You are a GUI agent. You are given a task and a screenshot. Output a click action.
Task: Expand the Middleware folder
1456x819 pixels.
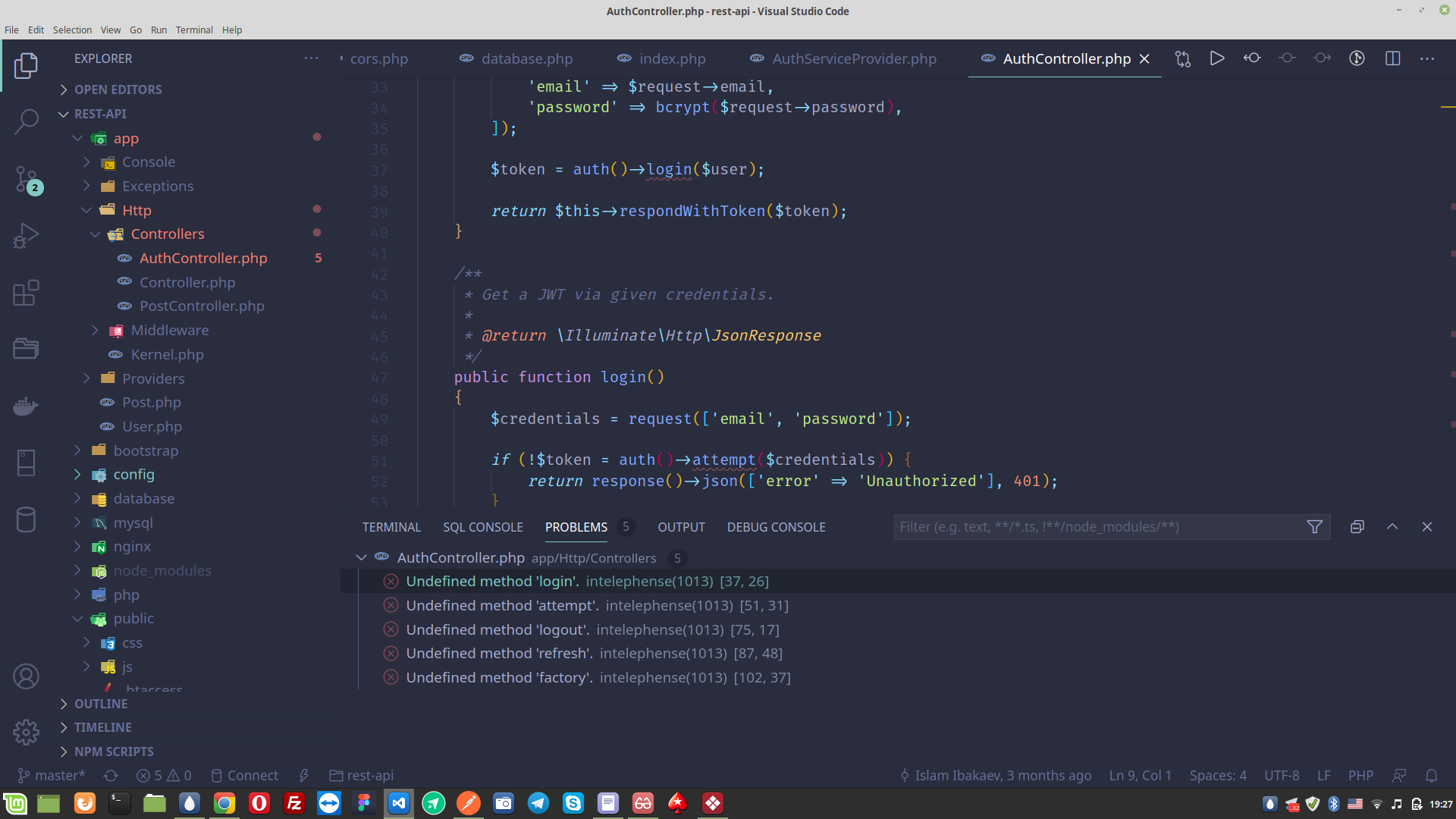(x=169, y=331)
